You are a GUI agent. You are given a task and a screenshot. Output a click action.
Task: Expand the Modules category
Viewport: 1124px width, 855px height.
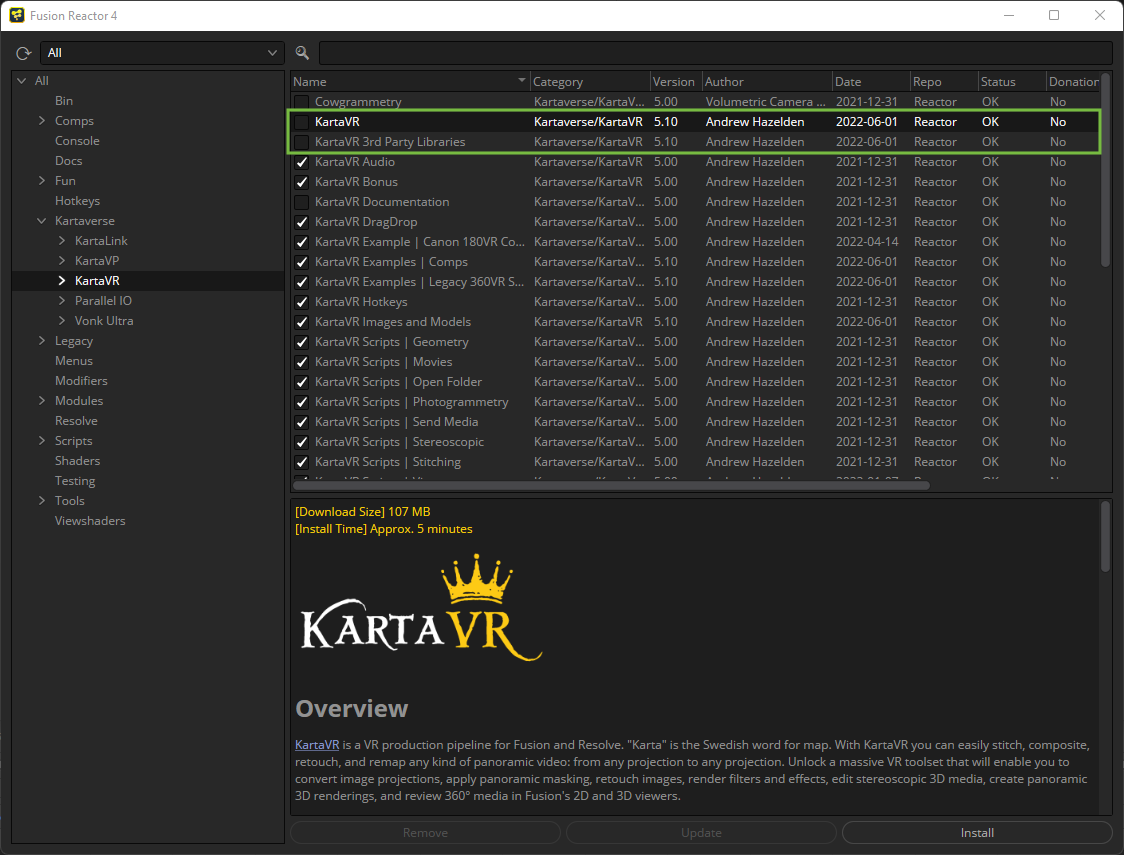point(42,401)
